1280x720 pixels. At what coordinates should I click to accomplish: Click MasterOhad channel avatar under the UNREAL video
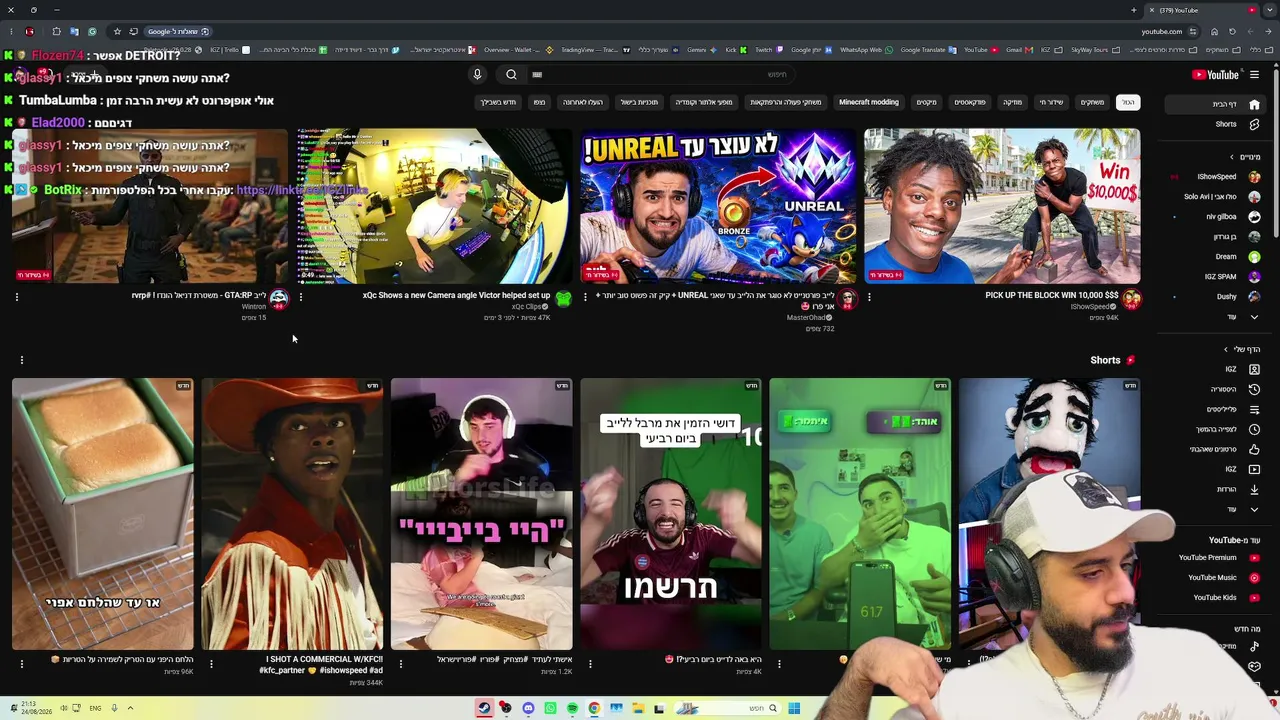(x=848, y=299)
